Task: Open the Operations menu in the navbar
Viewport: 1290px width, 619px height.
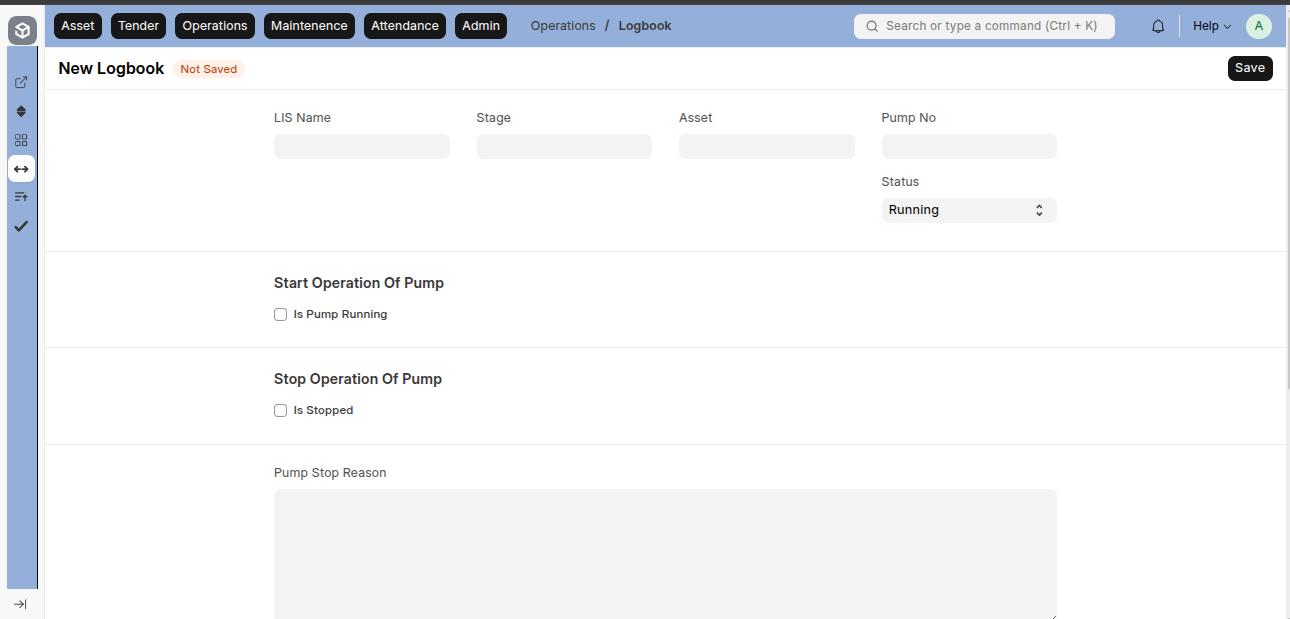Action: [x=214, y=25]
